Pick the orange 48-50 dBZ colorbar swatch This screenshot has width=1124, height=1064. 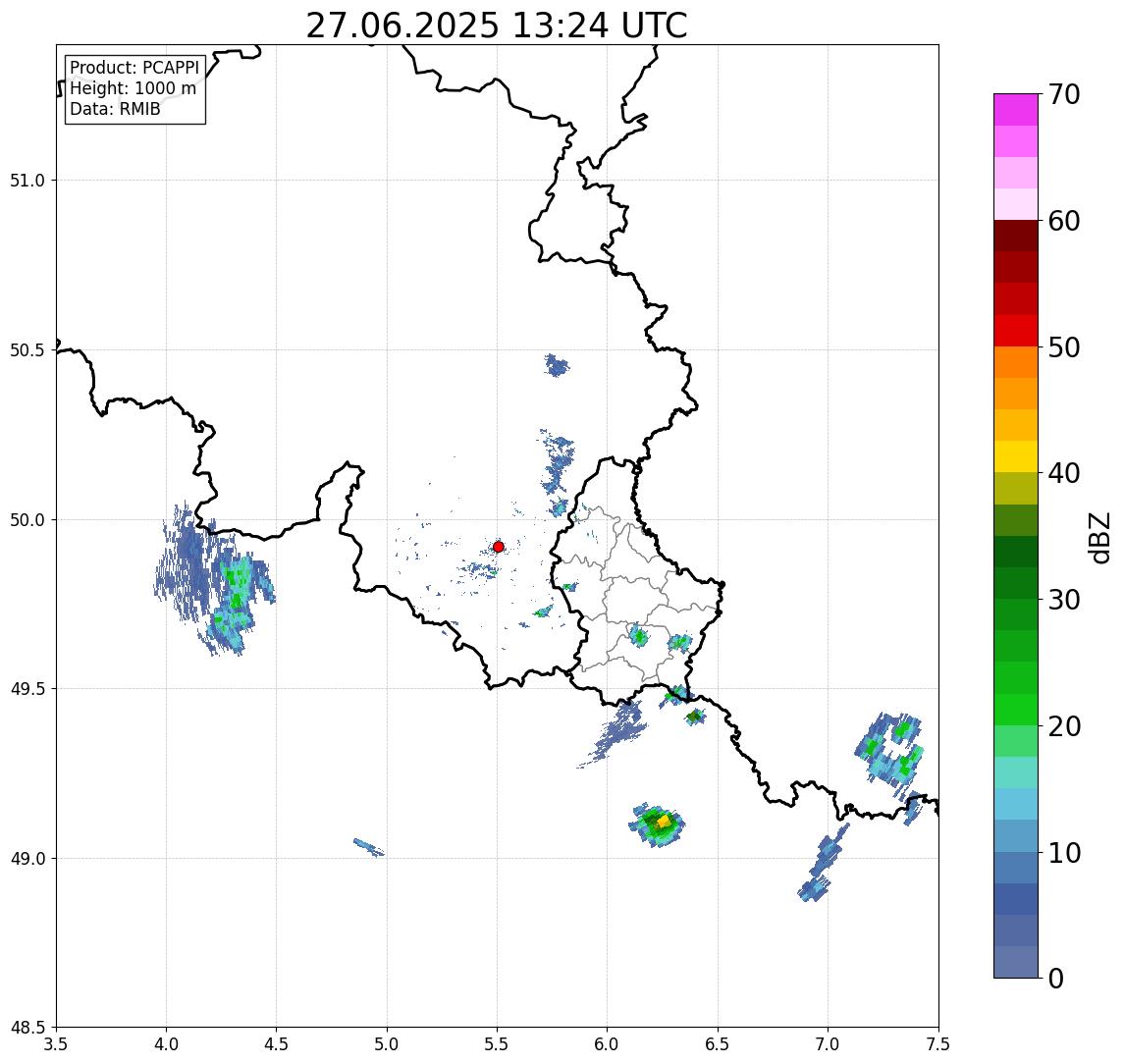[x=1016, y=362]
